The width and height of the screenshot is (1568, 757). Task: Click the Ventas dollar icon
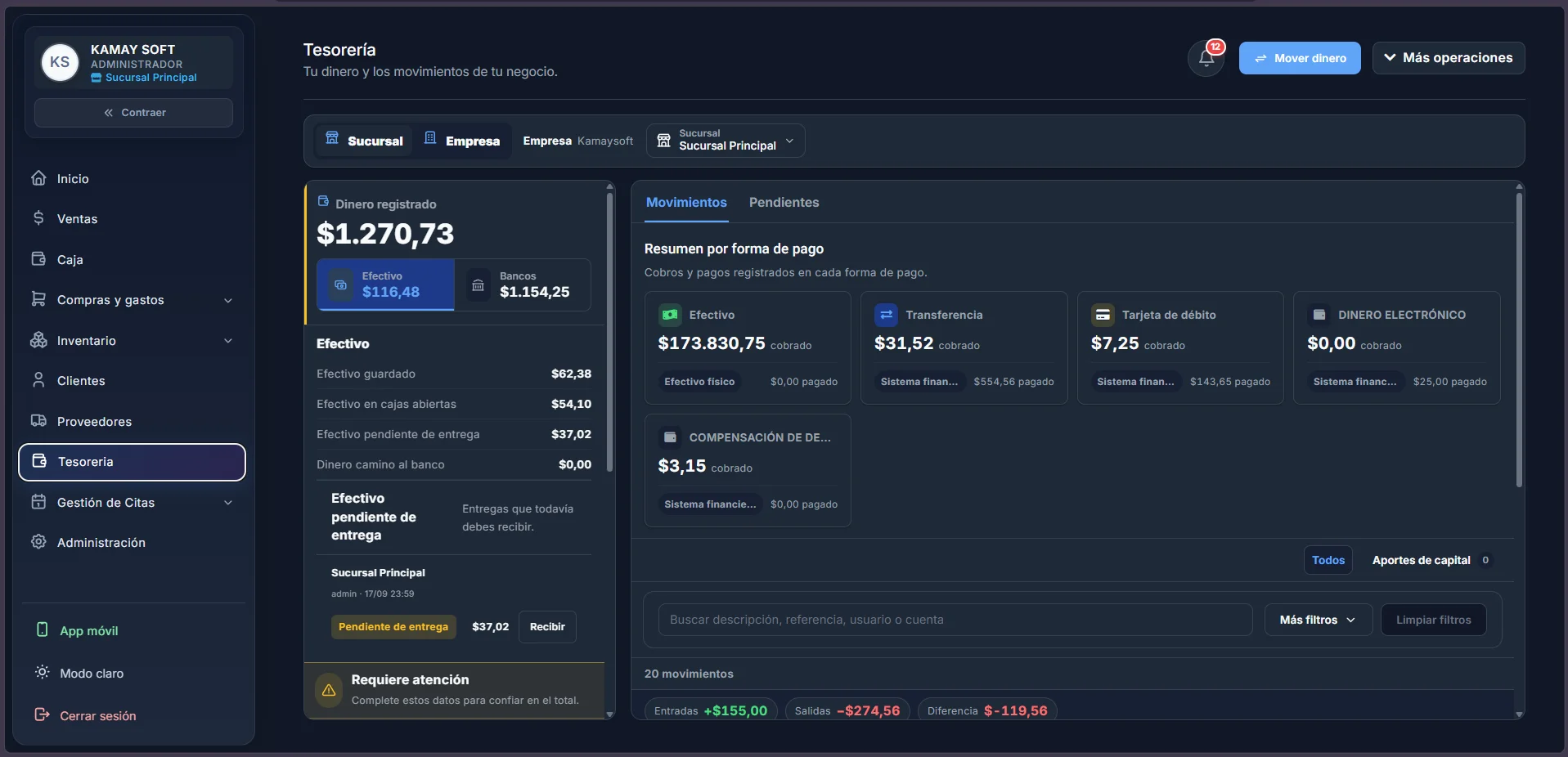(38, 218)
